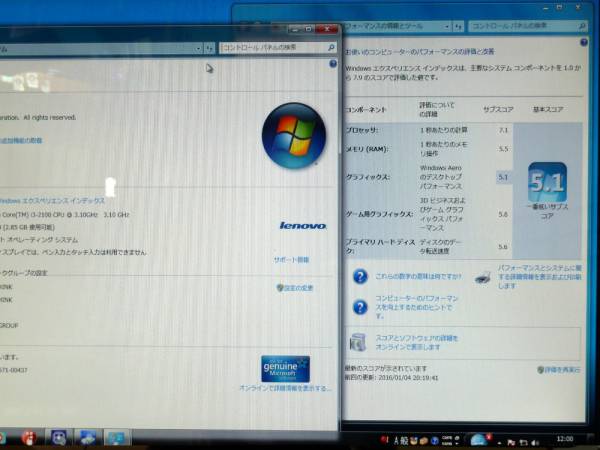Select the プライマリ ハードディスク component label

(x=380, y=246)
